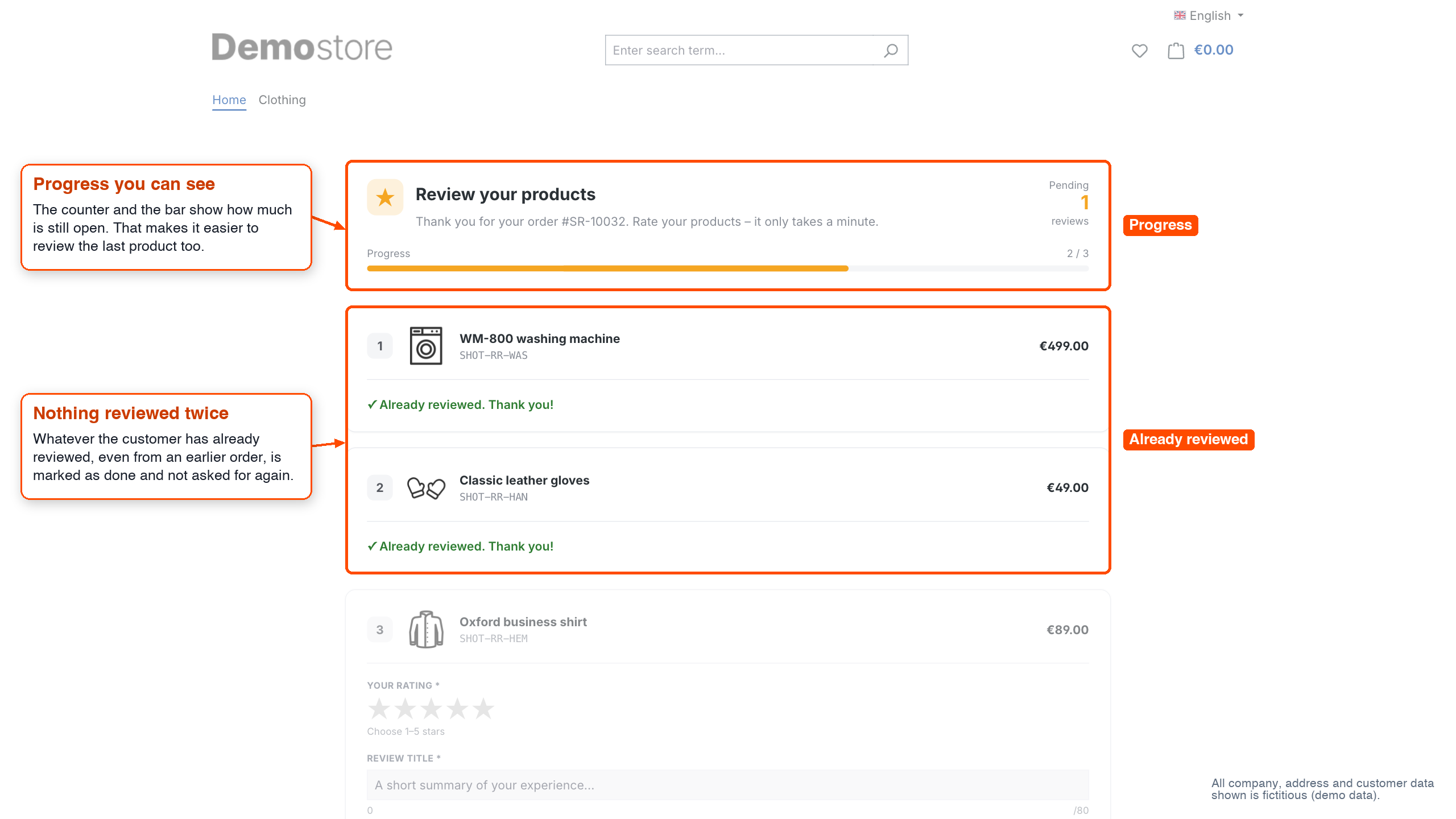
Task: Click the review title input field
Action: [x=728, y=785]
